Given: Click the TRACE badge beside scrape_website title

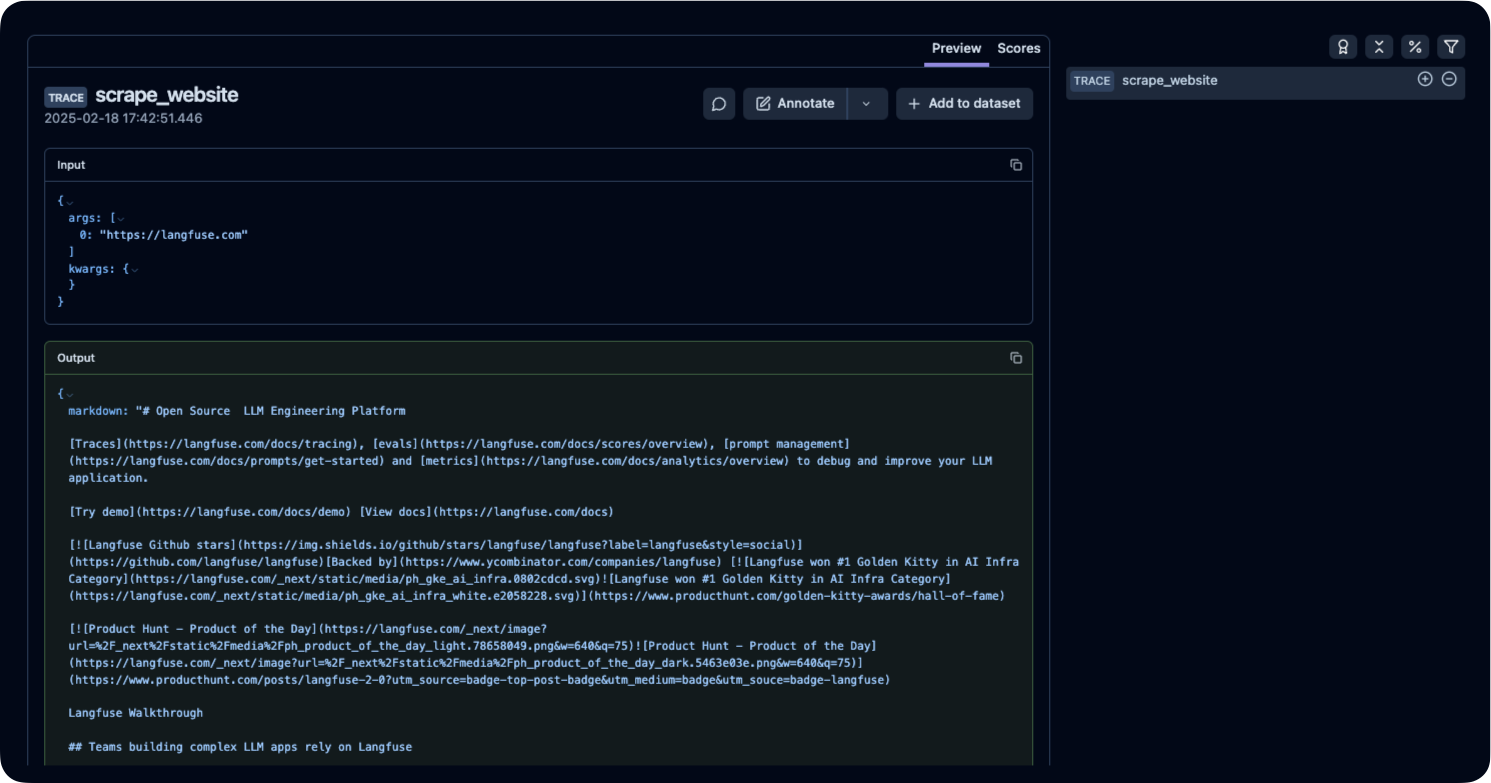Looking at the screenshot, I should pyautogui.click(x=66, y=96).
